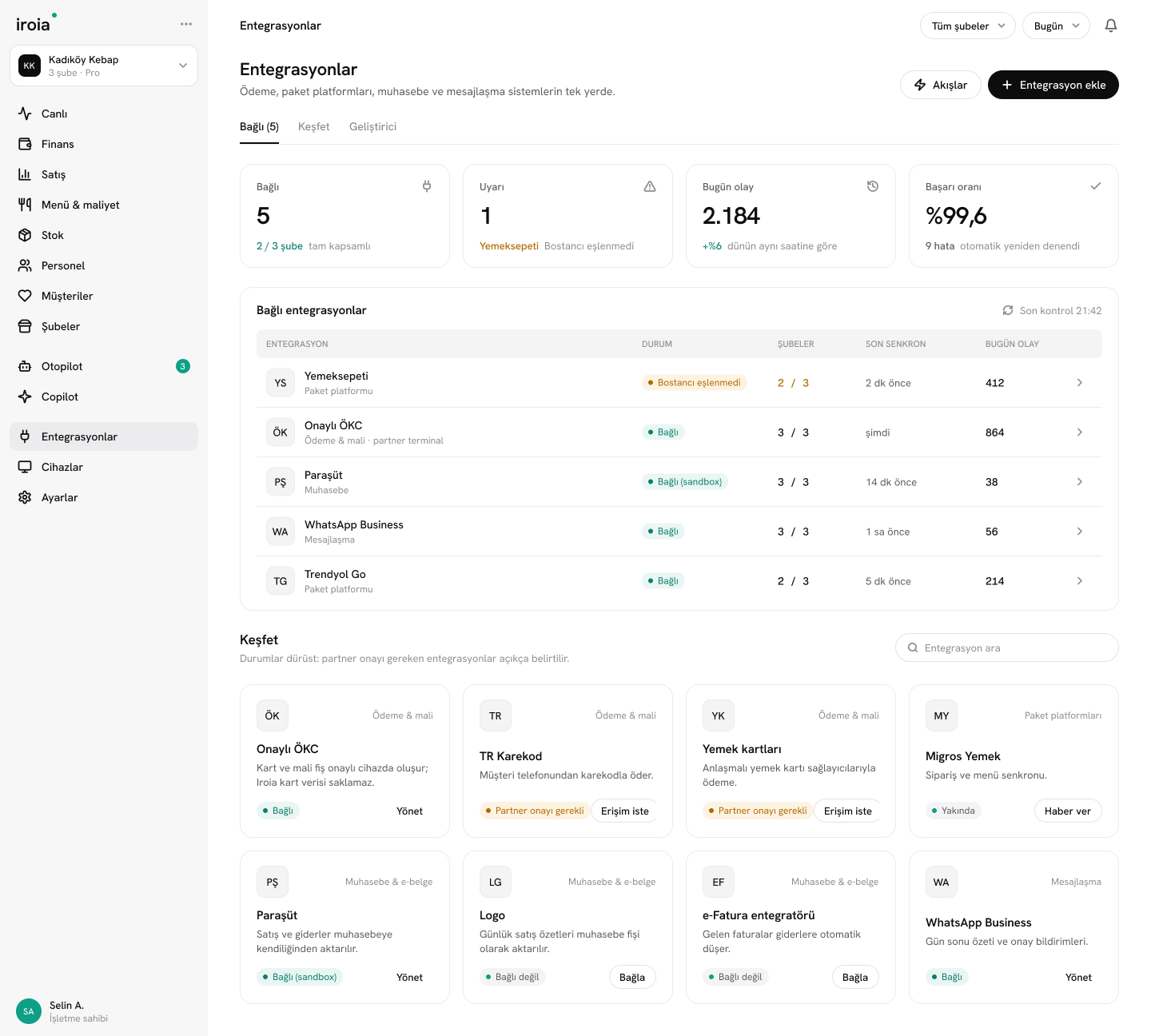Click the Selin A. user profile
The image size is (1151, 1036).
pyautogui.click(x=104, y=1011)
